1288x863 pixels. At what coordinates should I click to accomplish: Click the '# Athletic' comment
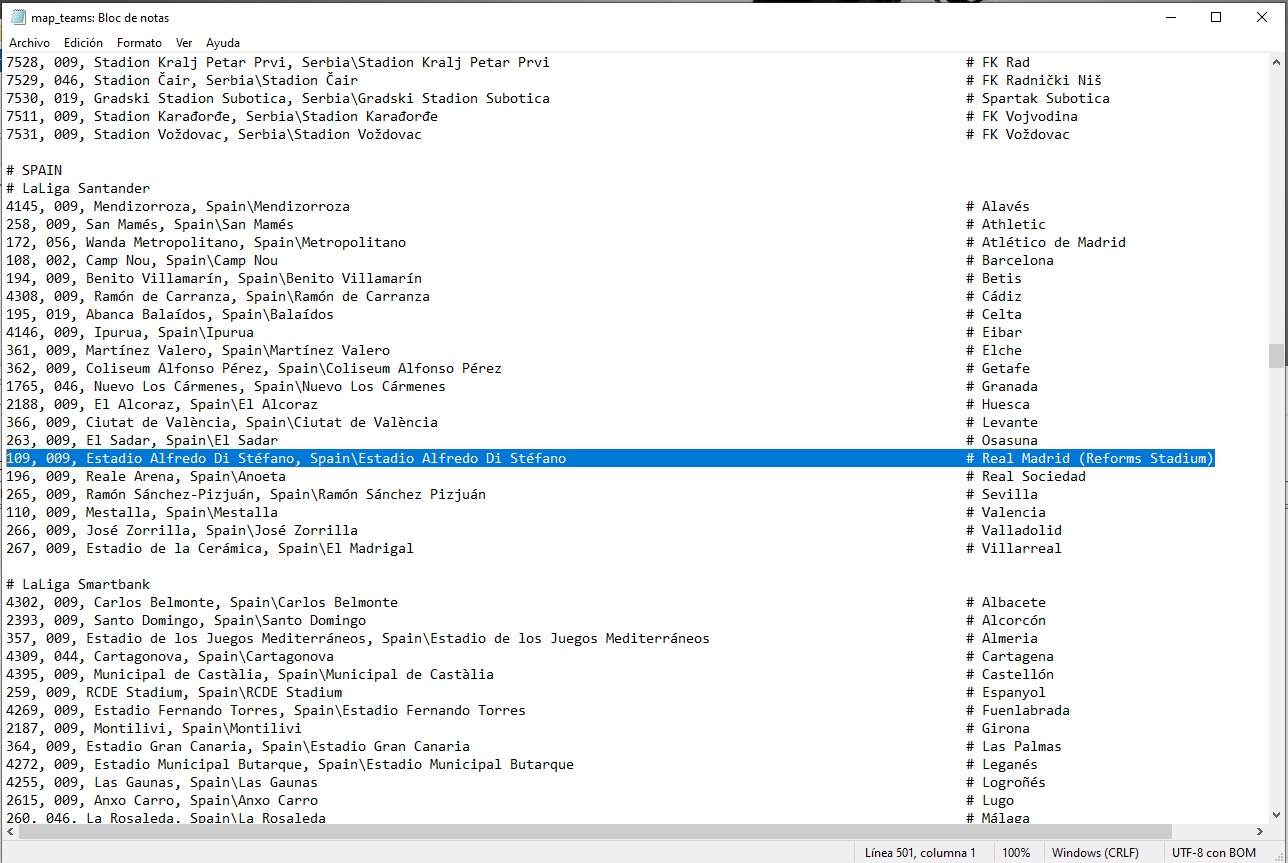[1006, 224]
